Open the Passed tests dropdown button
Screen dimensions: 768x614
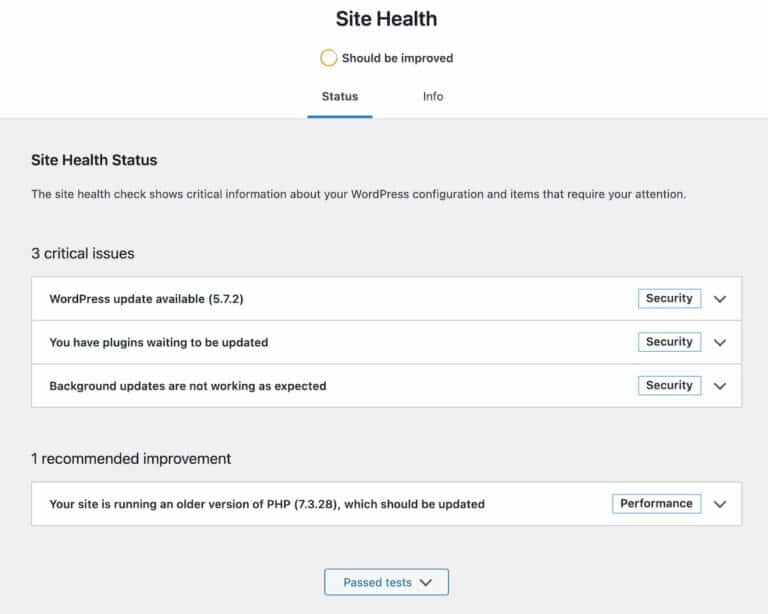pos(386,582)
